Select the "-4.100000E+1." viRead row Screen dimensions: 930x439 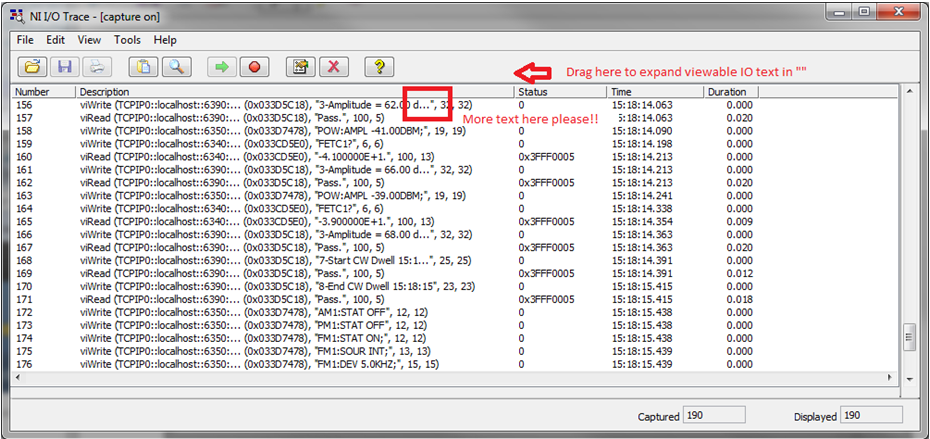pos(385,157)
